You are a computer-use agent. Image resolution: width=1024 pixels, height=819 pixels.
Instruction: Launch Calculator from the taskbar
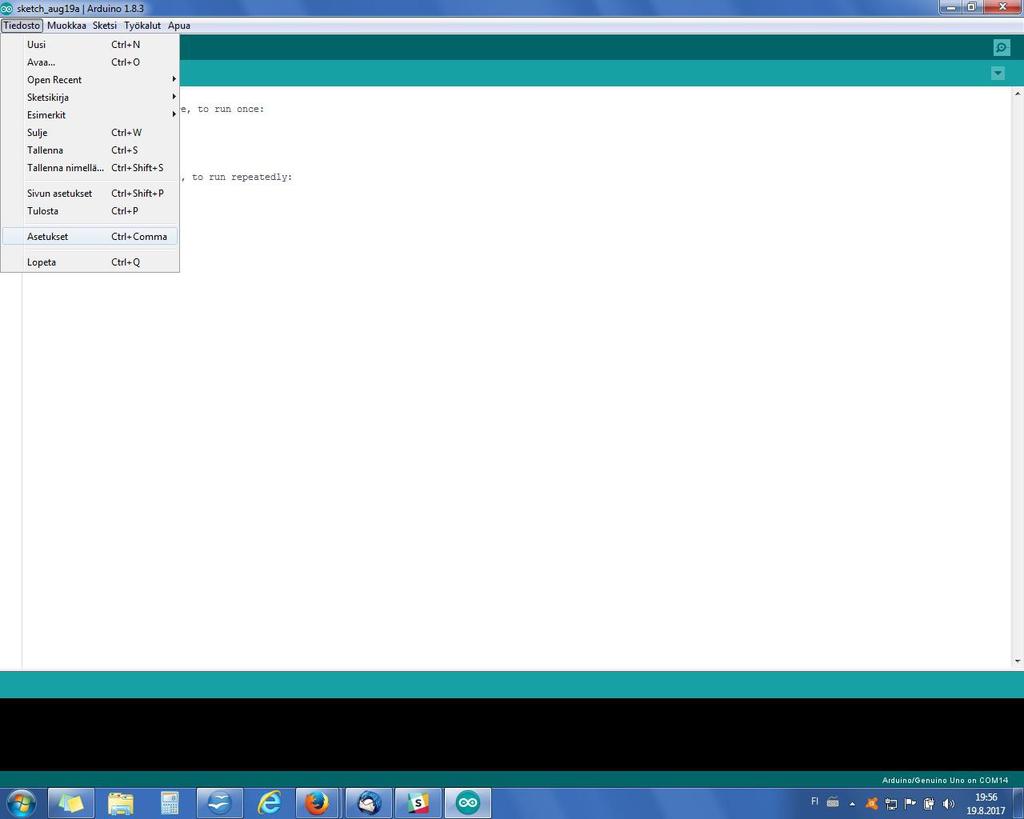point(170,803)
